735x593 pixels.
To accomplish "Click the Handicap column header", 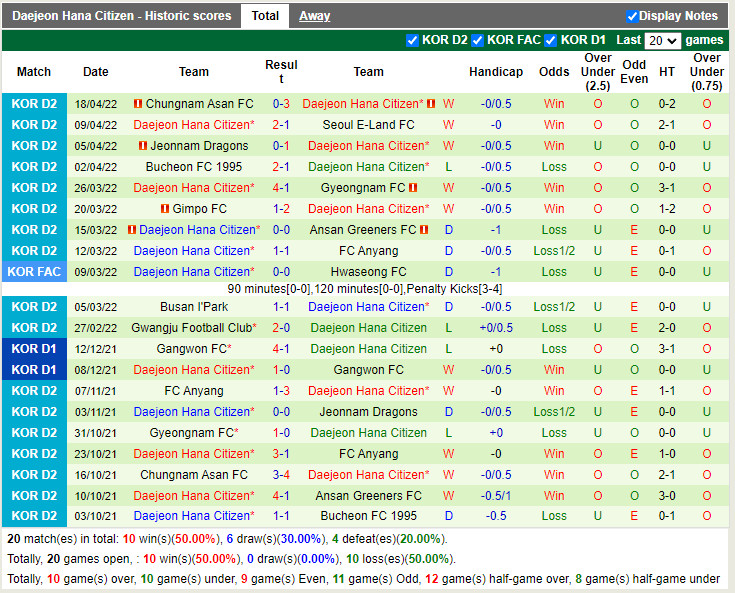I will click(x=496, y=72).
